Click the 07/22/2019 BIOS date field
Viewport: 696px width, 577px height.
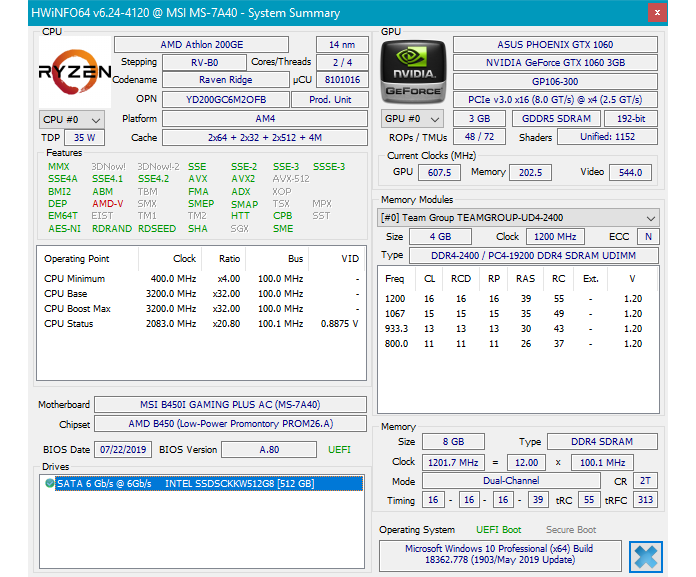click(x=123, y=450)
